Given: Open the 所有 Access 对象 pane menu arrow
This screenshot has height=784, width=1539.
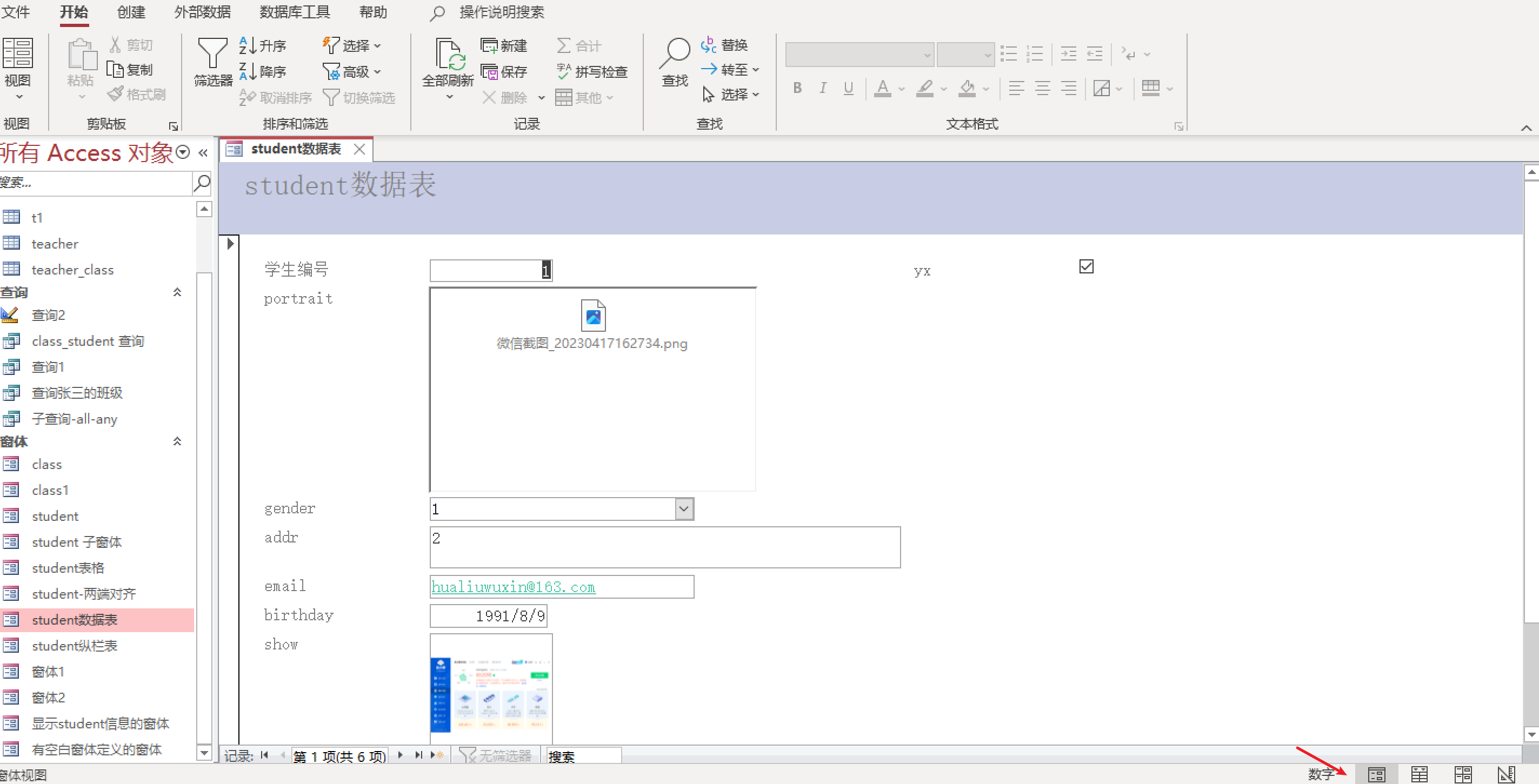Looking at the screenshot, I should pyautogui.click(x=183, y=152).
